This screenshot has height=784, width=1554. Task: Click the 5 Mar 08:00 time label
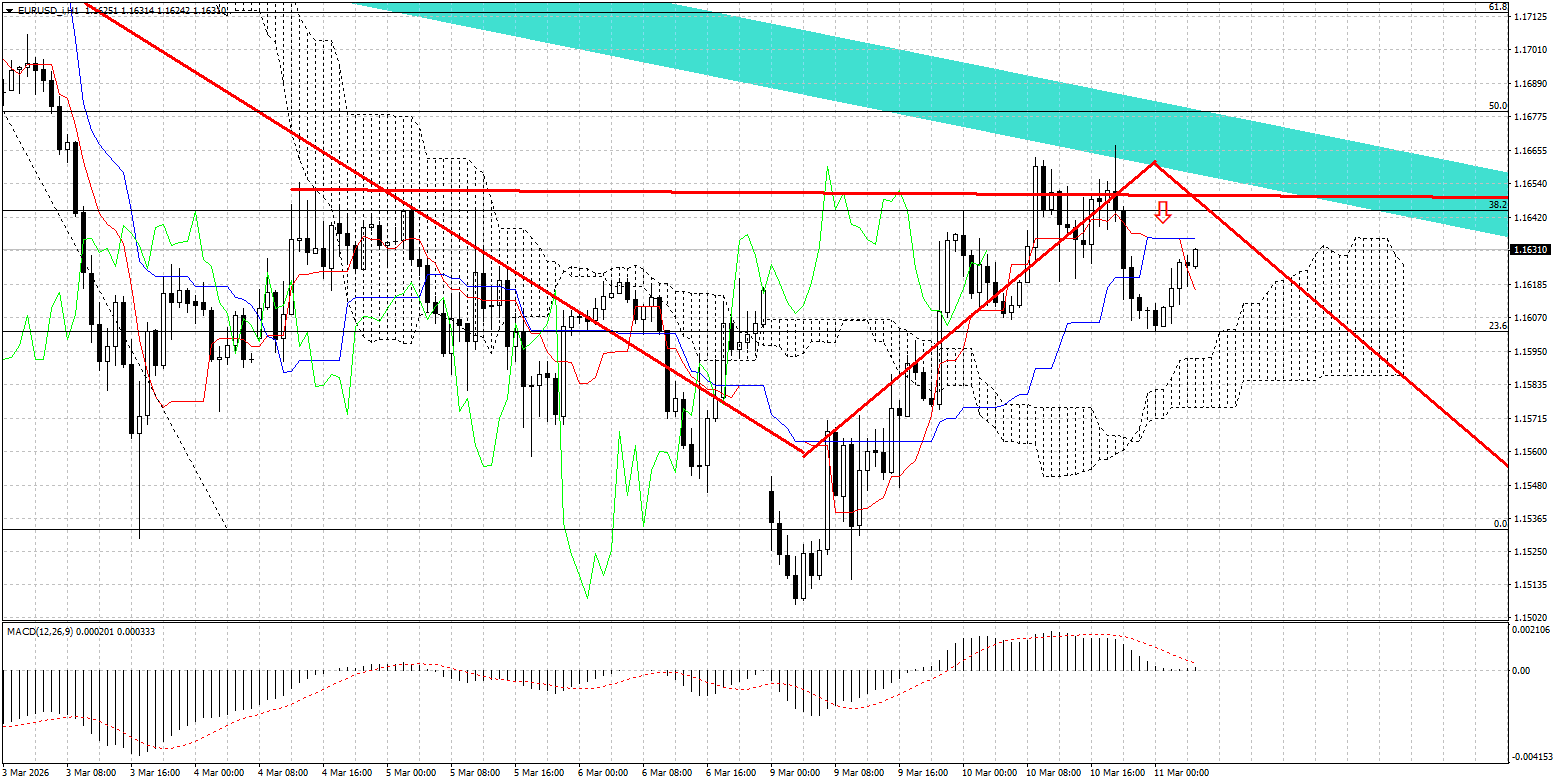click(475, 773)
